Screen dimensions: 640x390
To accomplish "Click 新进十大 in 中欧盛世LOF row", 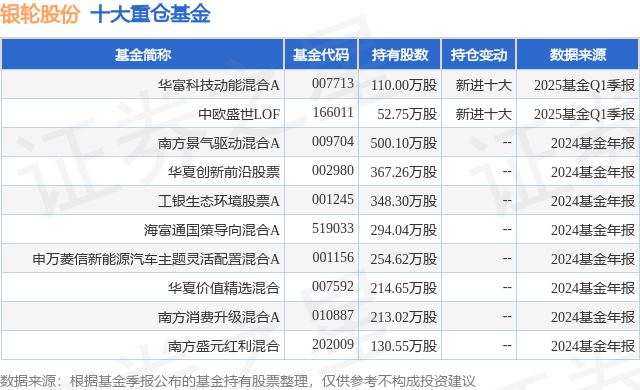I will 483,114.
